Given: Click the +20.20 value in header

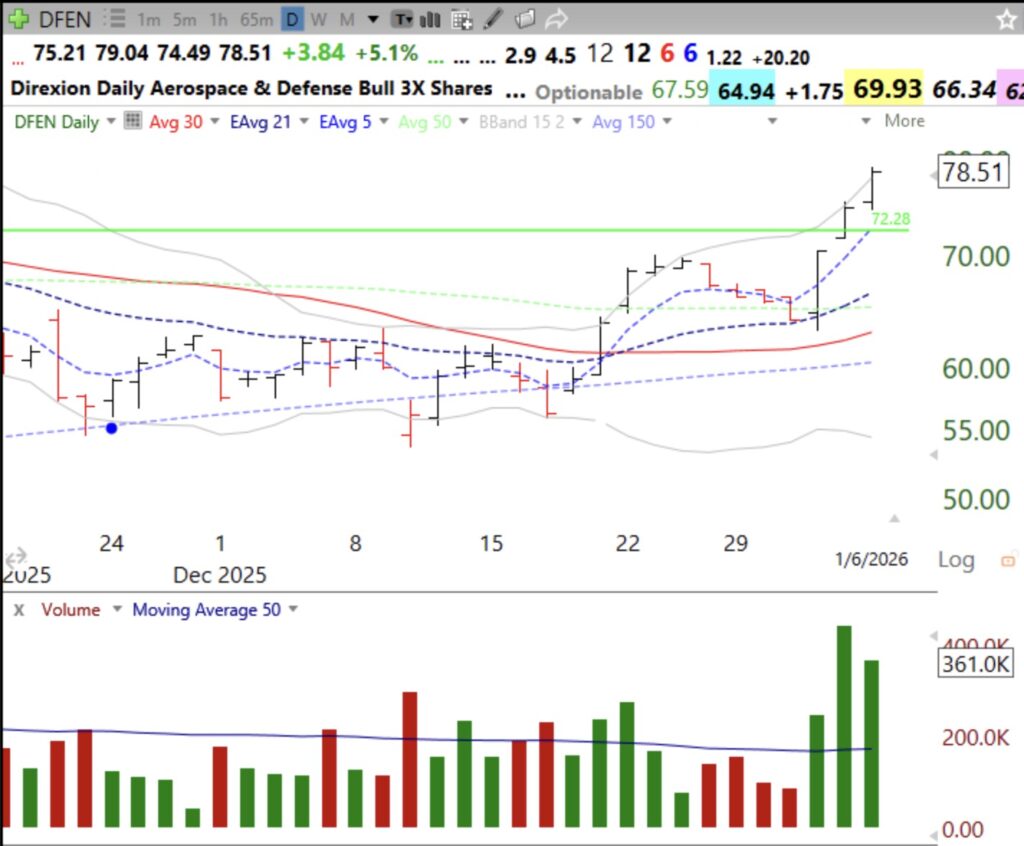Looking at the screenshot, I should [x=780, y=58].
